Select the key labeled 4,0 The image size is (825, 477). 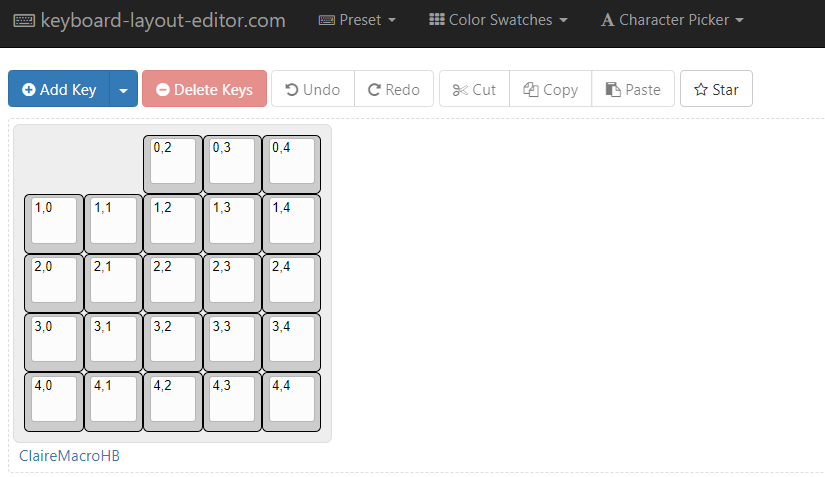[54, 402]
